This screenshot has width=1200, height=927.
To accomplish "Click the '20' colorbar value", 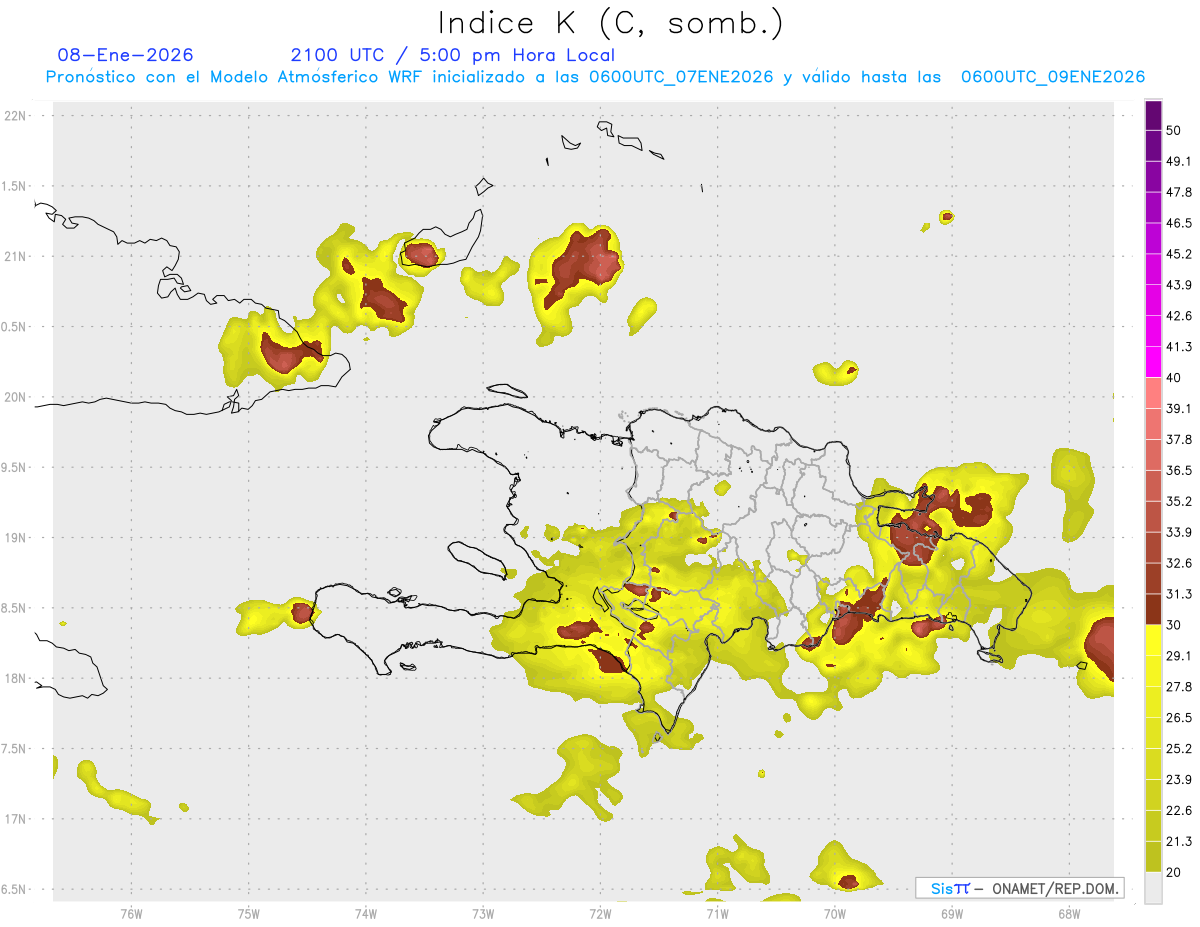I will (x=1174, y=873).
